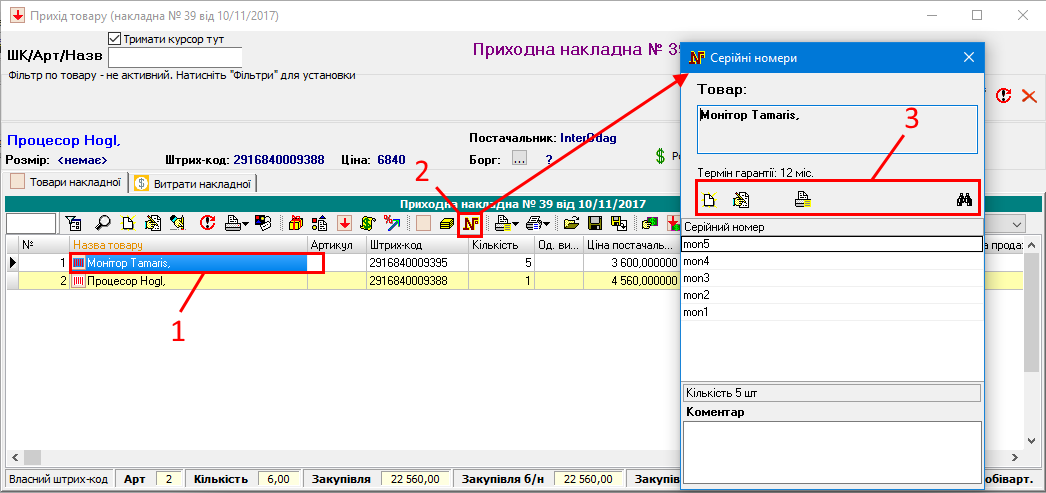Image resolution: width=1046 pixels, height=493 pixels.
Task: Select the 'Товари накладної' tab
Action: 66,183
